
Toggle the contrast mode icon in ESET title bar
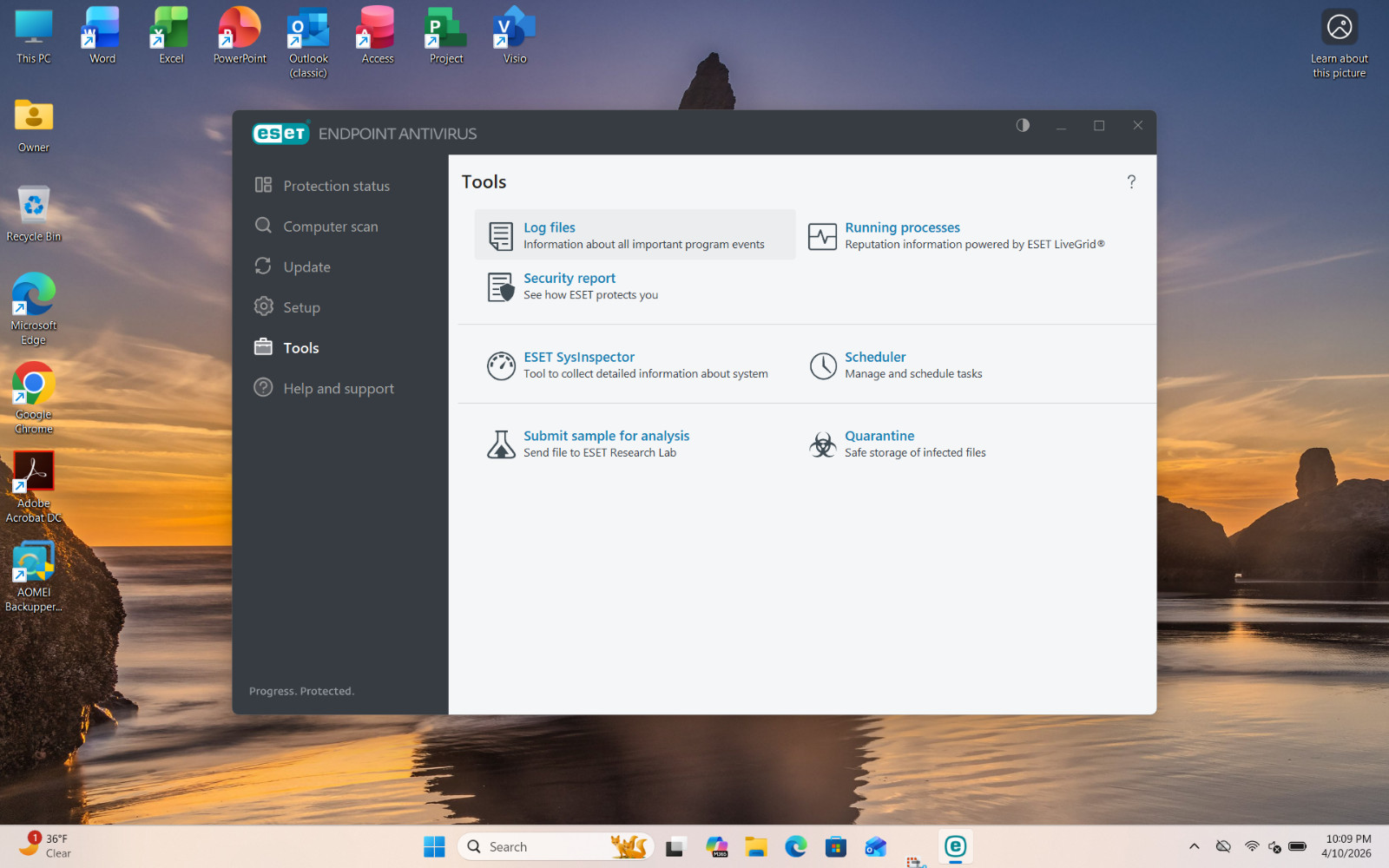[x=1023, y=125]
